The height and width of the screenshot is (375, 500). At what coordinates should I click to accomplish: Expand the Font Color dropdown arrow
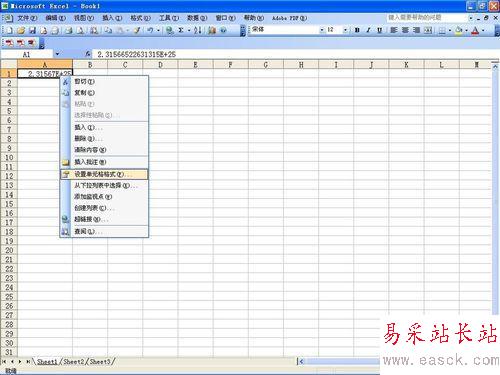pos(483,30)
